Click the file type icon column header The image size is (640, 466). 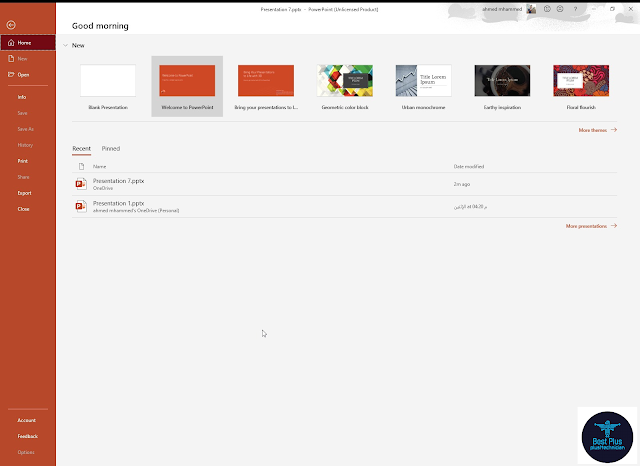[81, 166]
